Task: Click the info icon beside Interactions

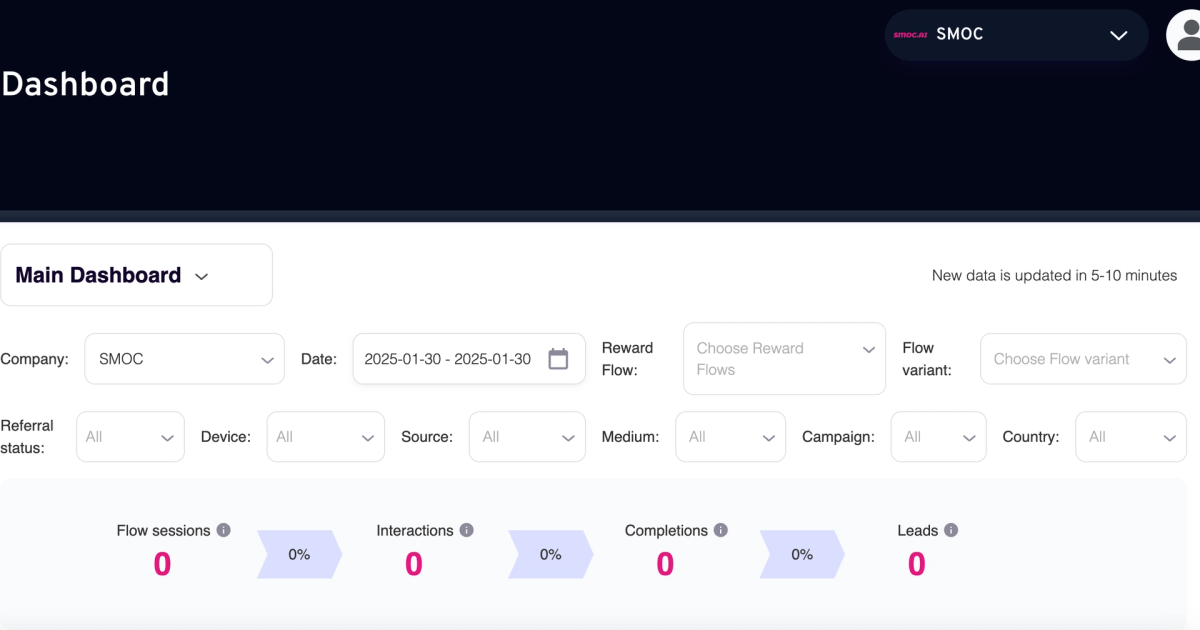Action: pos(467,530)
